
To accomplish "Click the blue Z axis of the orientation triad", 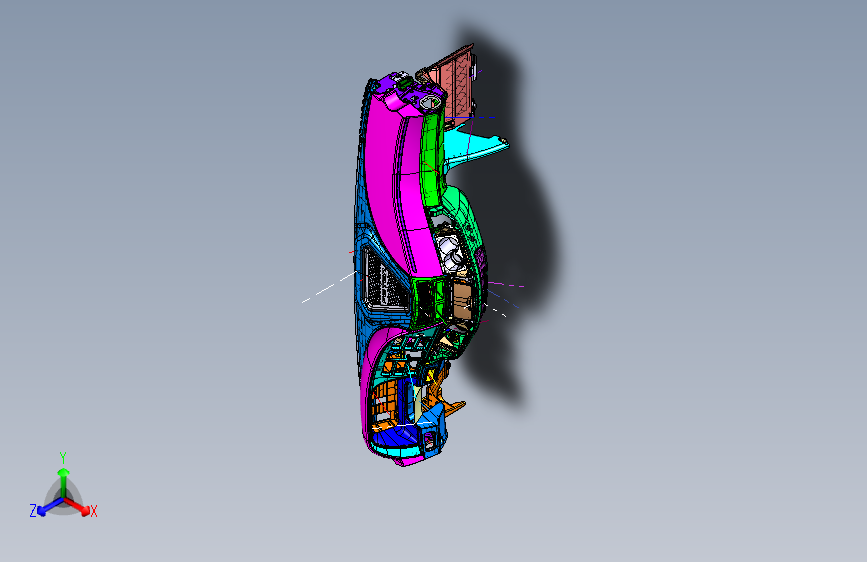I will tap(50, 507).
